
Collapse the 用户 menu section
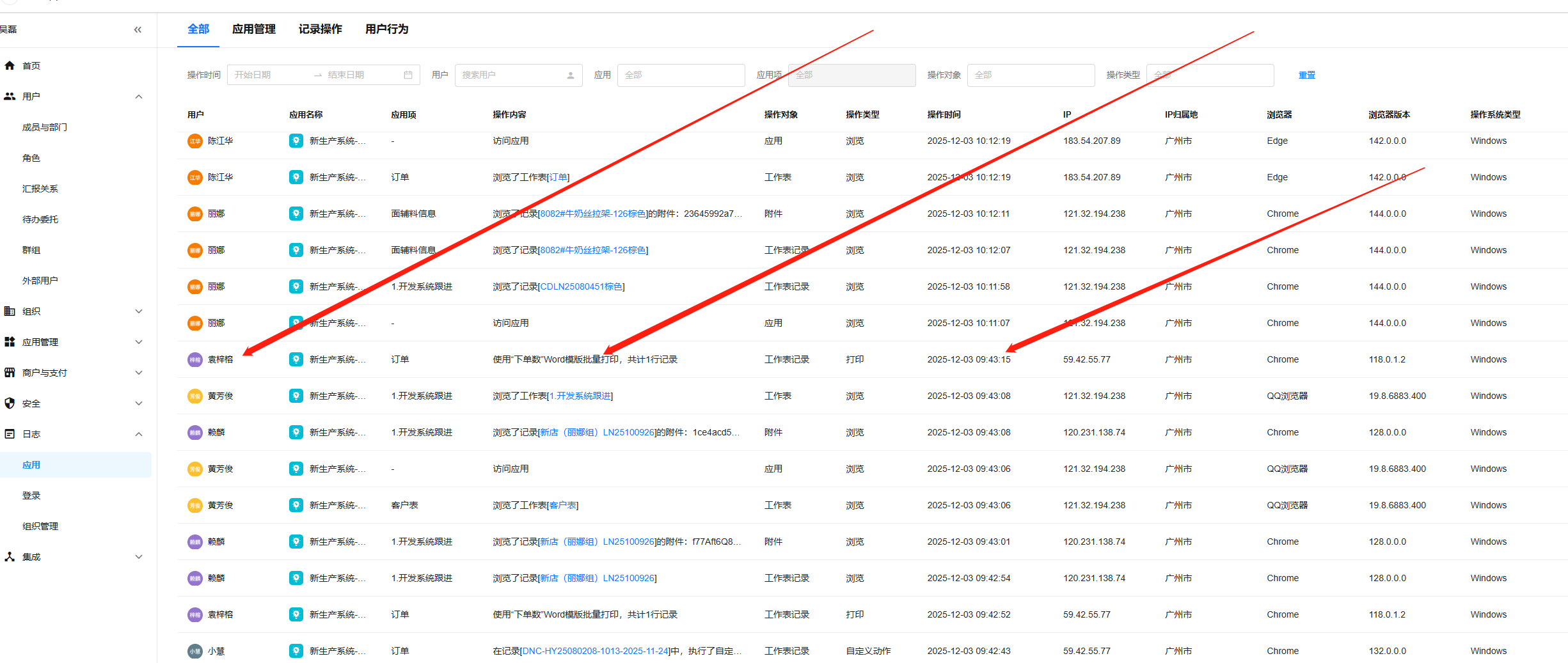coord(139,97)
